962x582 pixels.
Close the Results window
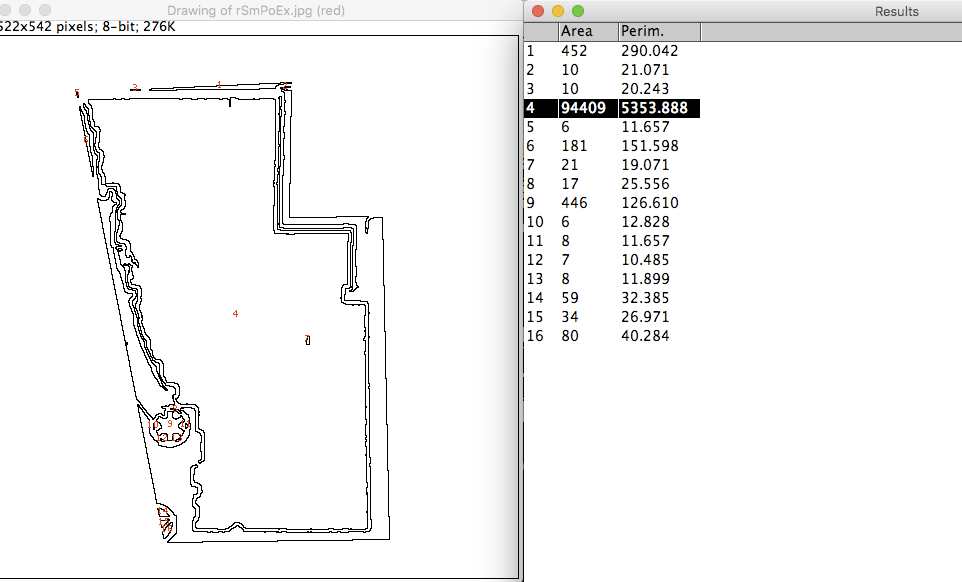(538, 11)
